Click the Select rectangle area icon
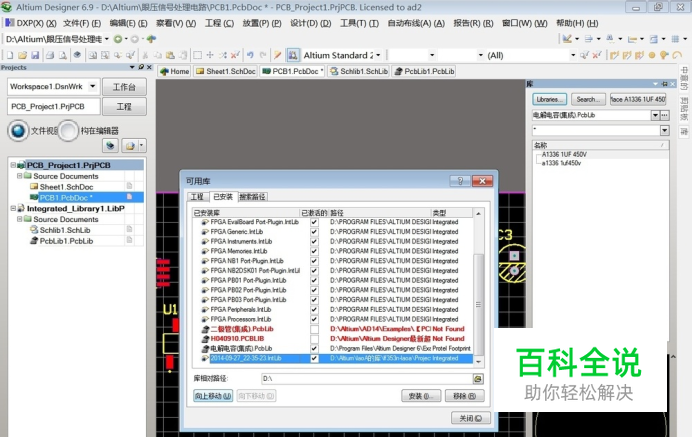Screen dimensions: 692x437 coord(198,55)
